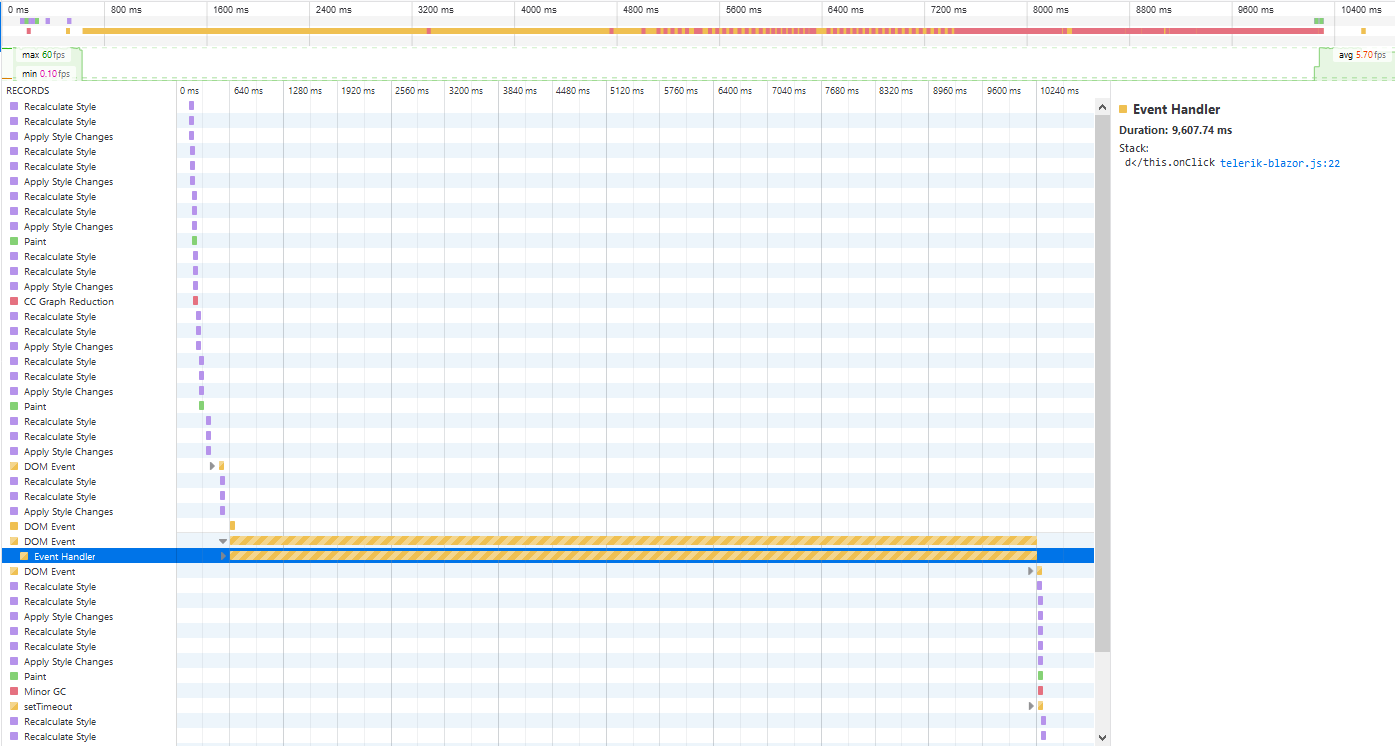Screen dimensions: 1395x746
Task: Click the 4000 ms tick in overview
Action: pos(538,10)
